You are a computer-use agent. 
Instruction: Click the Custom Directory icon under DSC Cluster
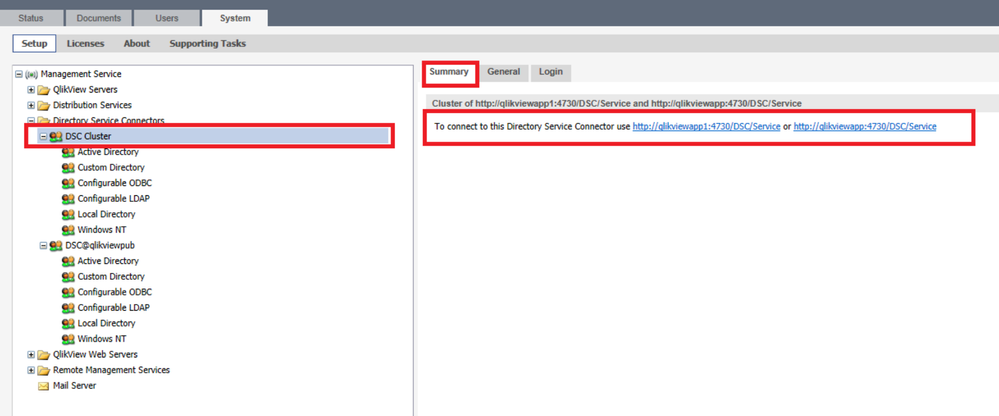(68, 168)
